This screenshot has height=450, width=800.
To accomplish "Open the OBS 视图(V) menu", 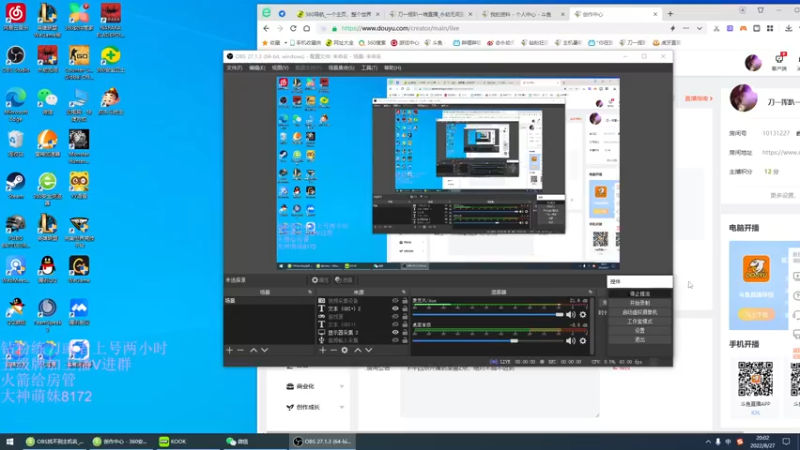I will pyautogui.click(x=280, y=68).
